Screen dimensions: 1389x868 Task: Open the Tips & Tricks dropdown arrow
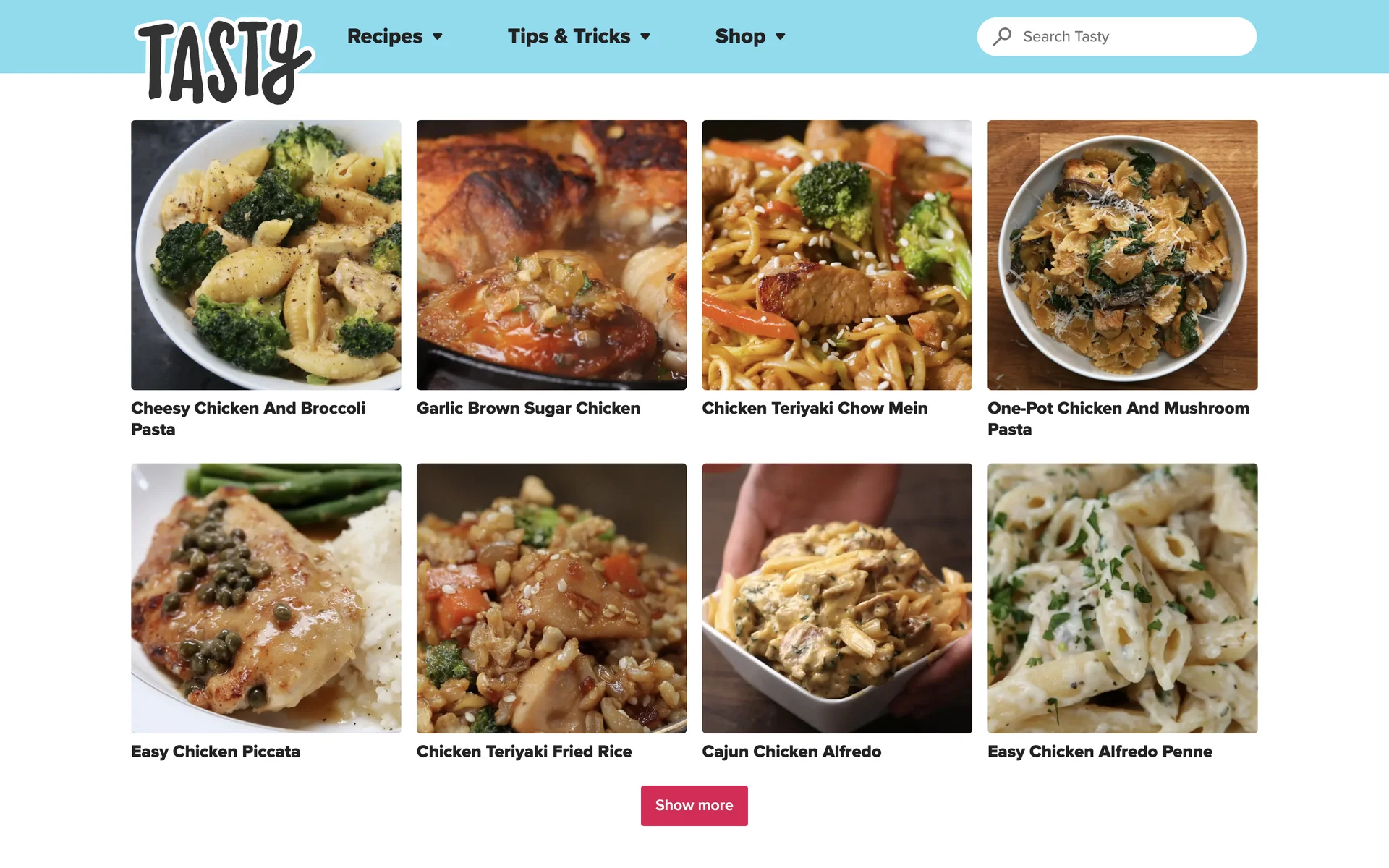[645, 36]
